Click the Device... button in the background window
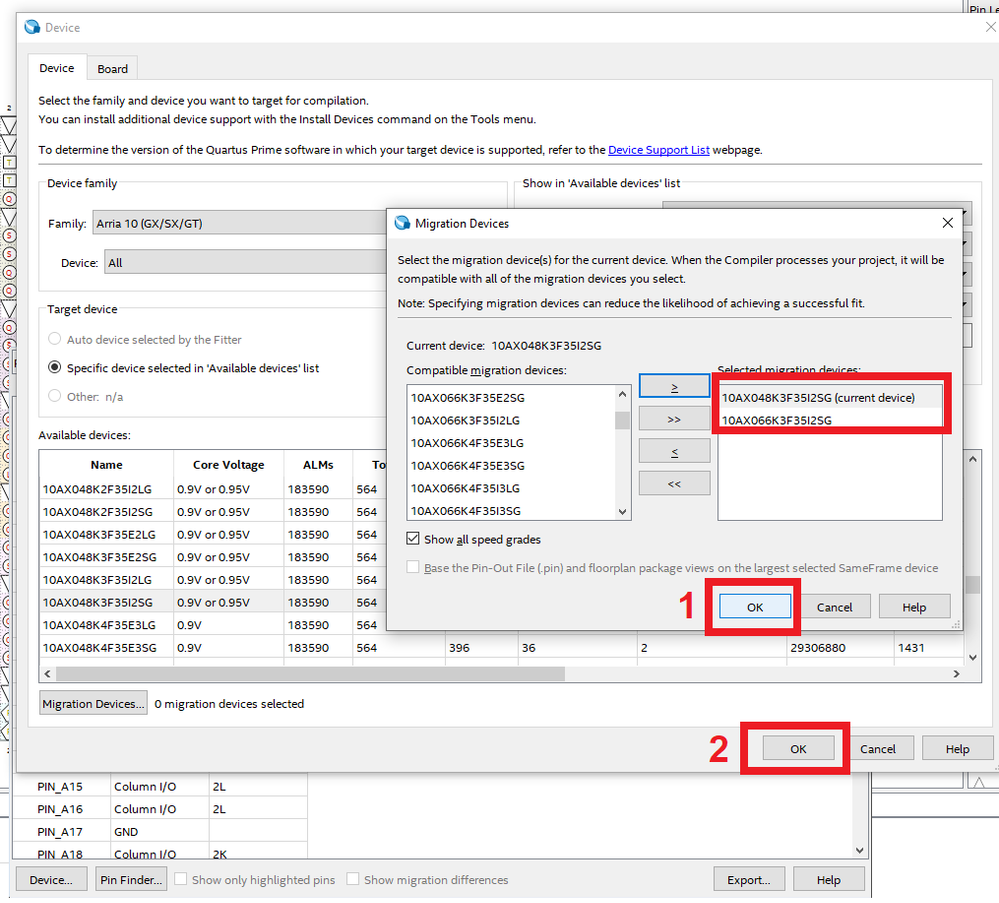The image size is (999, 903). [51, 879]
